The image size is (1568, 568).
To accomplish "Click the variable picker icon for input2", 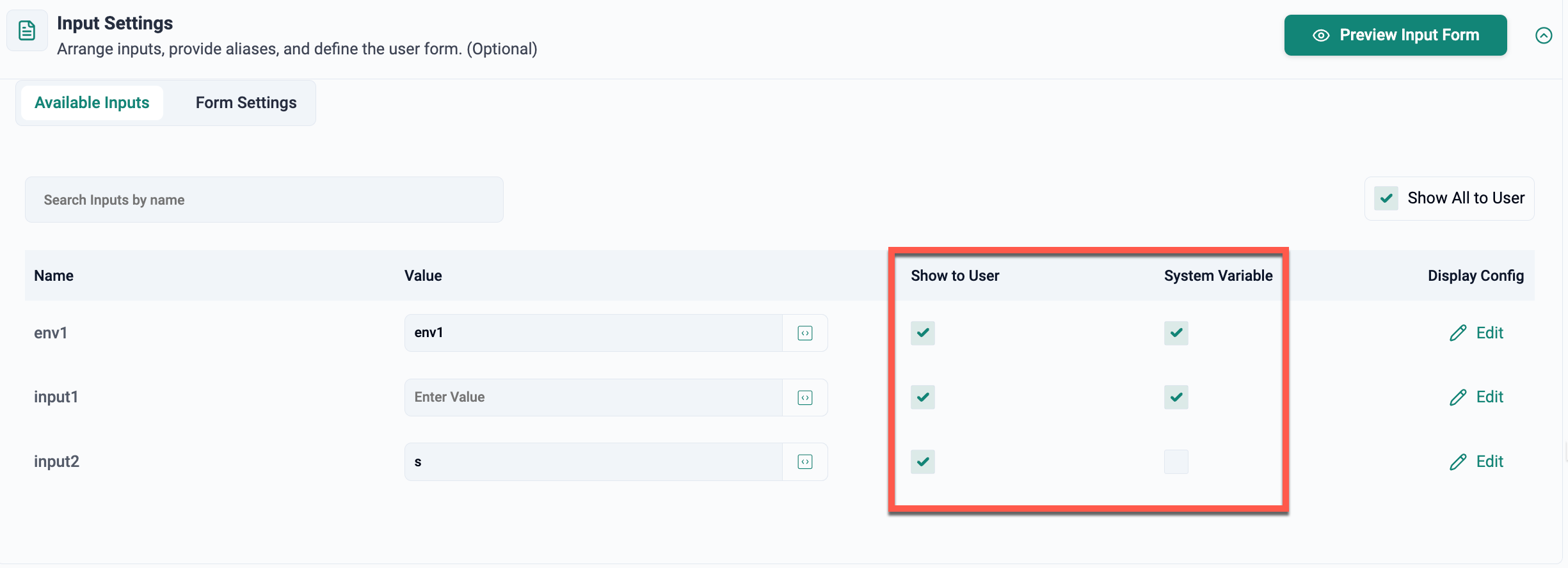I will [x=805, y=462].
